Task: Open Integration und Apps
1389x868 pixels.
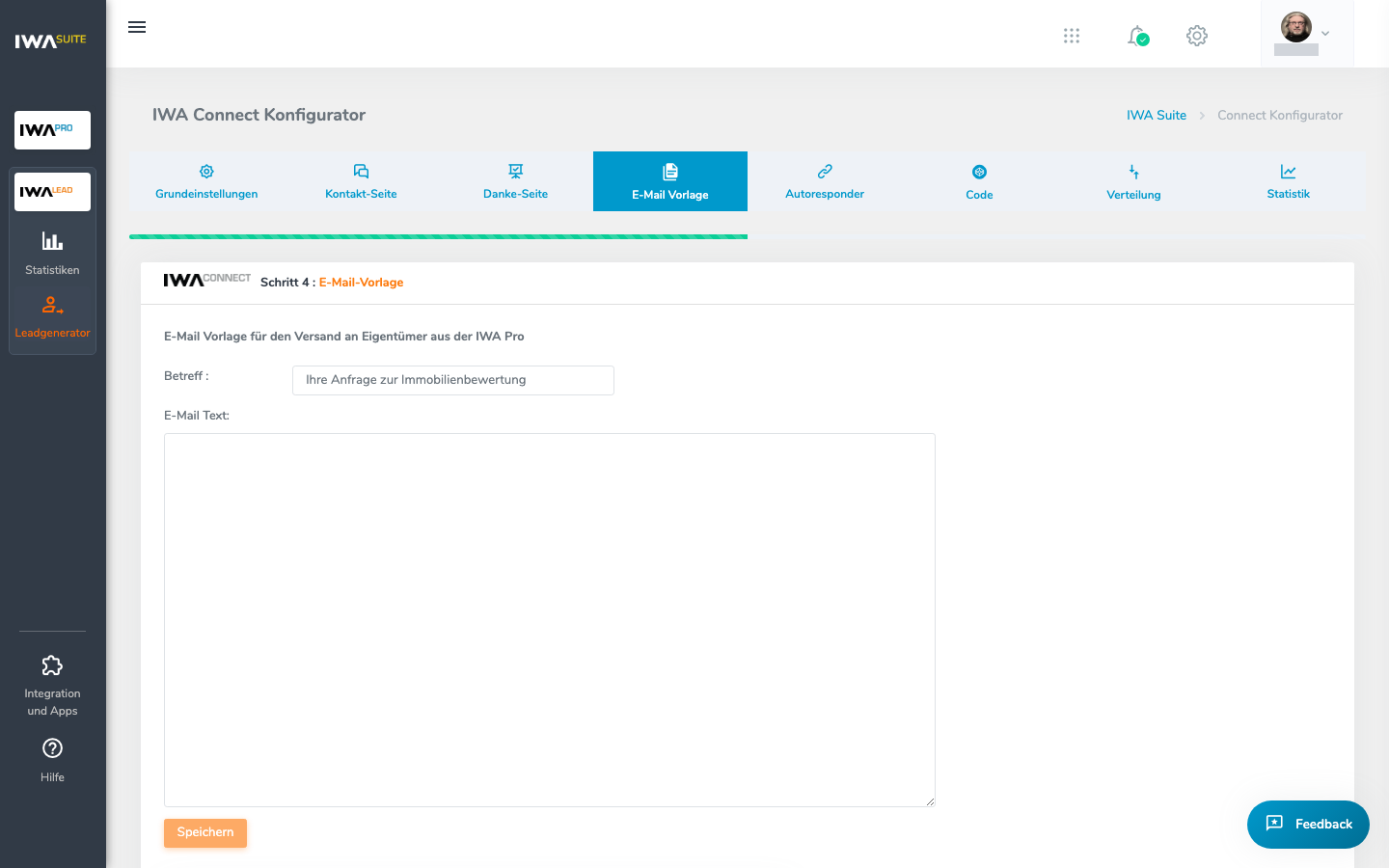Action: pyautogui.click(x=52, y=686)
